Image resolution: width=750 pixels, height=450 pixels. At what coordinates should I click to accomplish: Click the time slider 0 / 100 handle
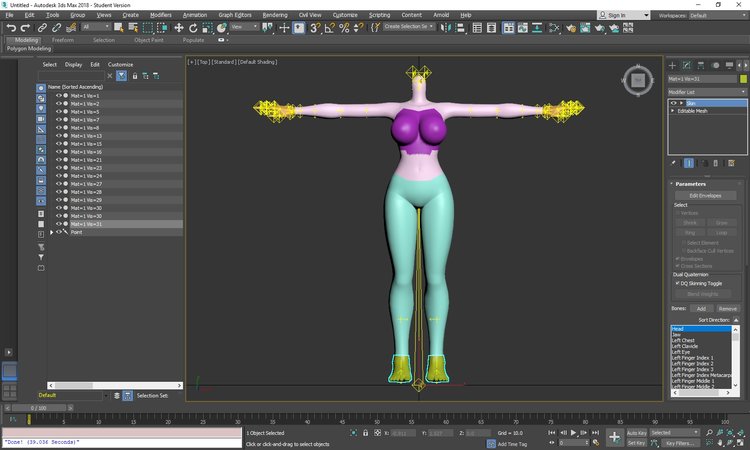pyautogui.click(x=39, y=408)
